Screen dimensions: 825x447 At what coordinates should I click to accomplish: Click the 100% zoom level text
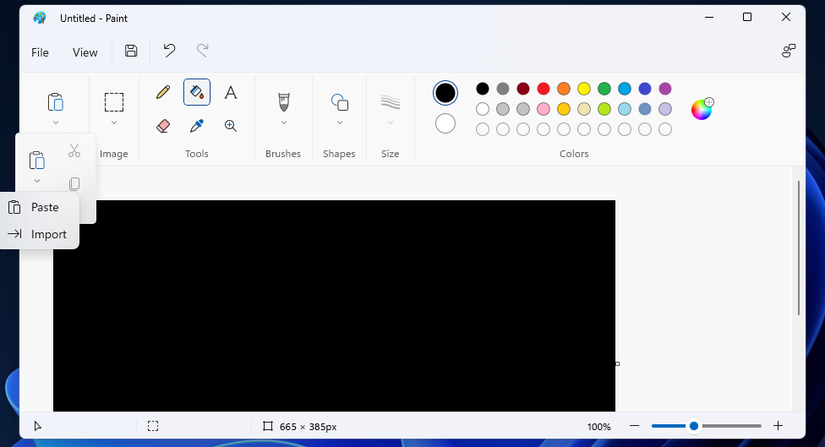point(599,426)
